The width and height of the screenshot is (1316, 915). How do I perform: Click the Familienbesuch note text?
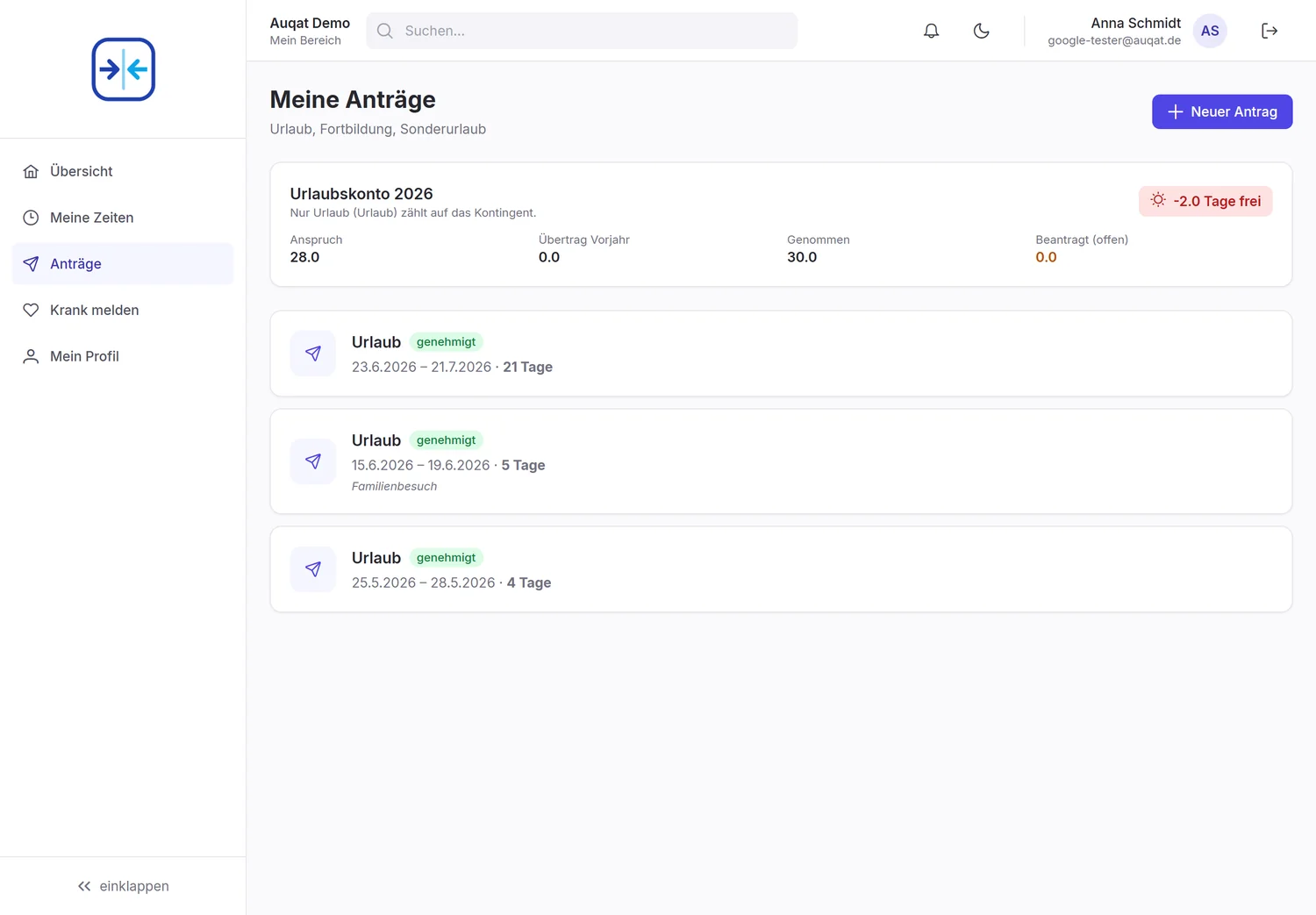pos(394,486)
